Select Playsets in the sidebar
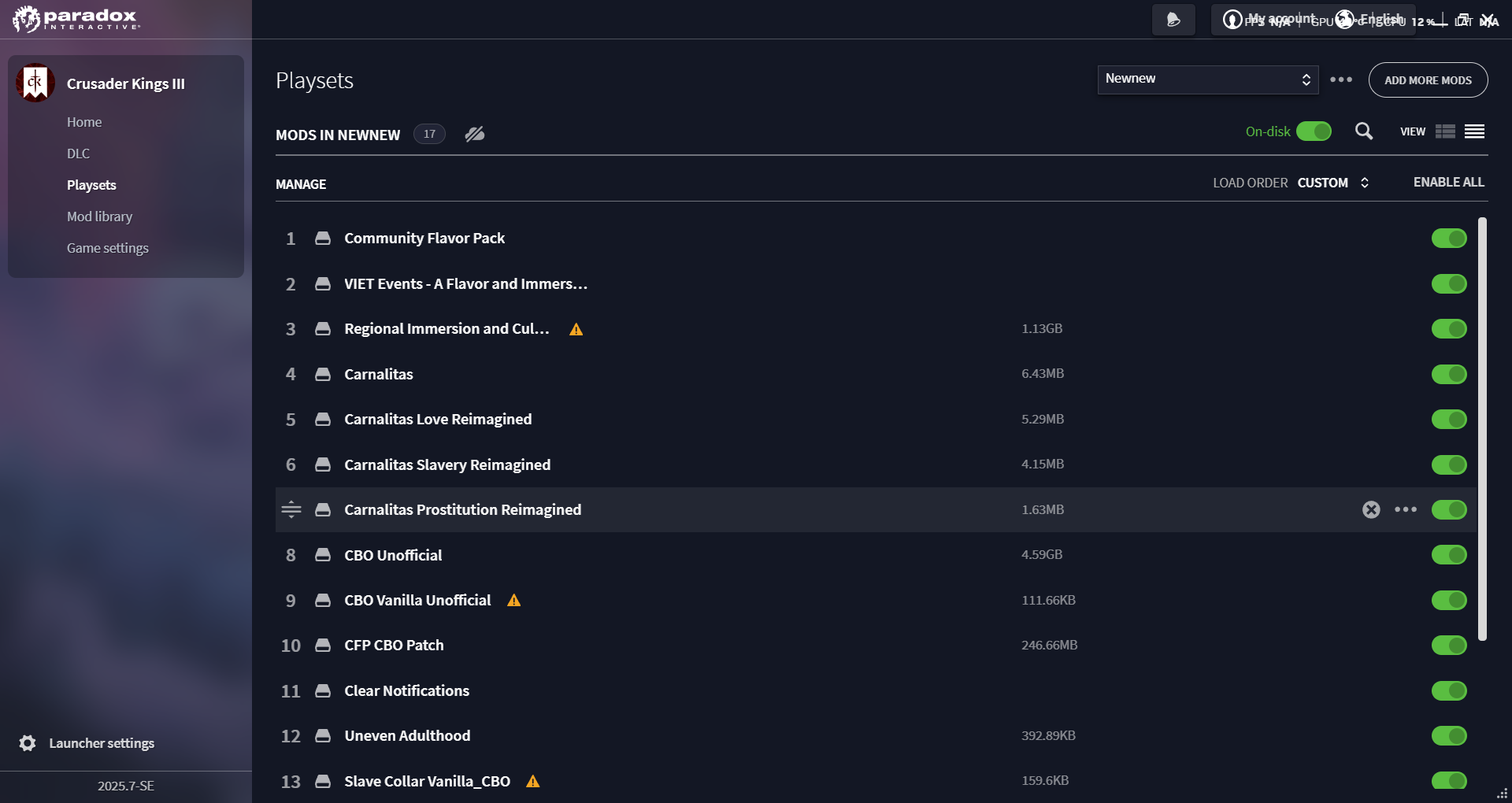The image size is (1512, 803). pos(91,185)
